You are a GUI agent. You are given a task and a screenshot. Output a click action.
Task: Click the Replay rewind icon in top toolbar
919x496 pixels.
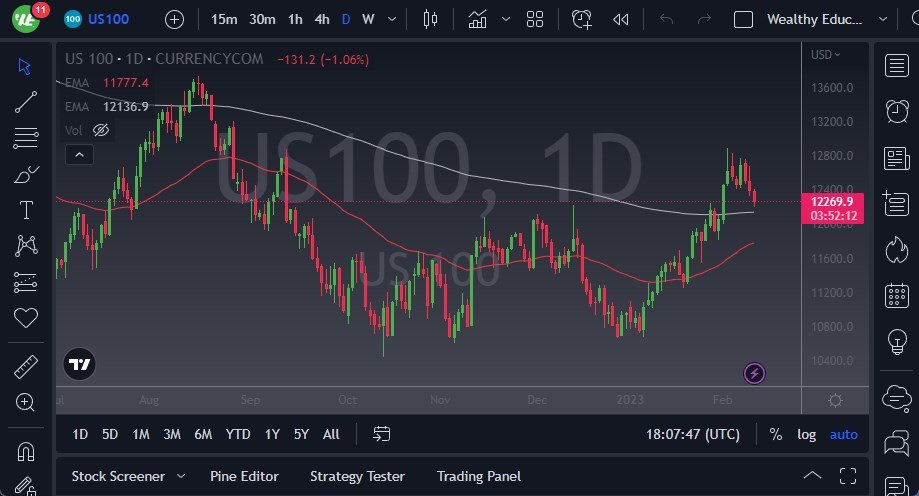click(620, 19)
